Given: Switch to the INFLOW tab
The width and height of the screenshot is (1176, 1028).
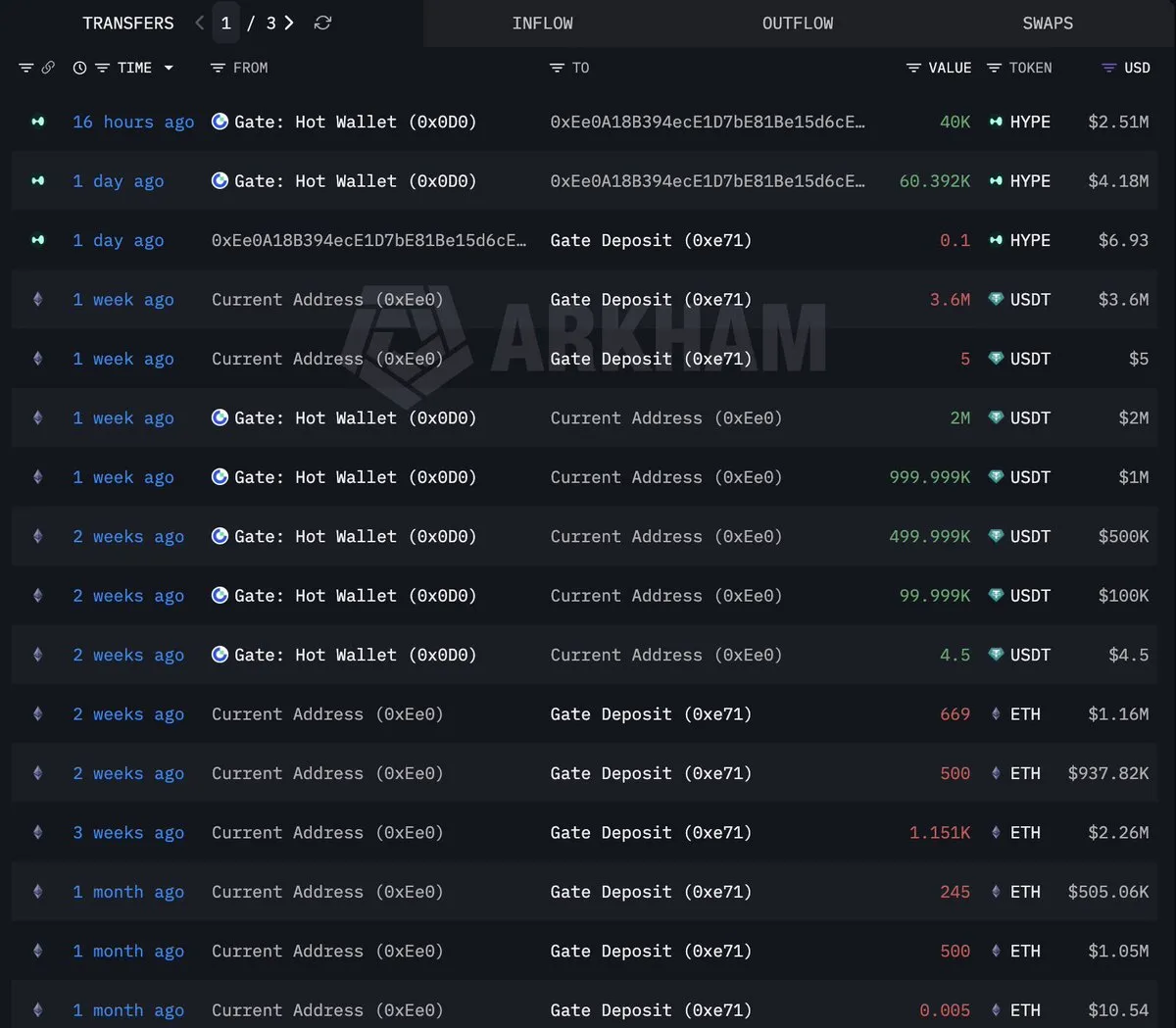Looking at the screenshot, I should (543, 24).
